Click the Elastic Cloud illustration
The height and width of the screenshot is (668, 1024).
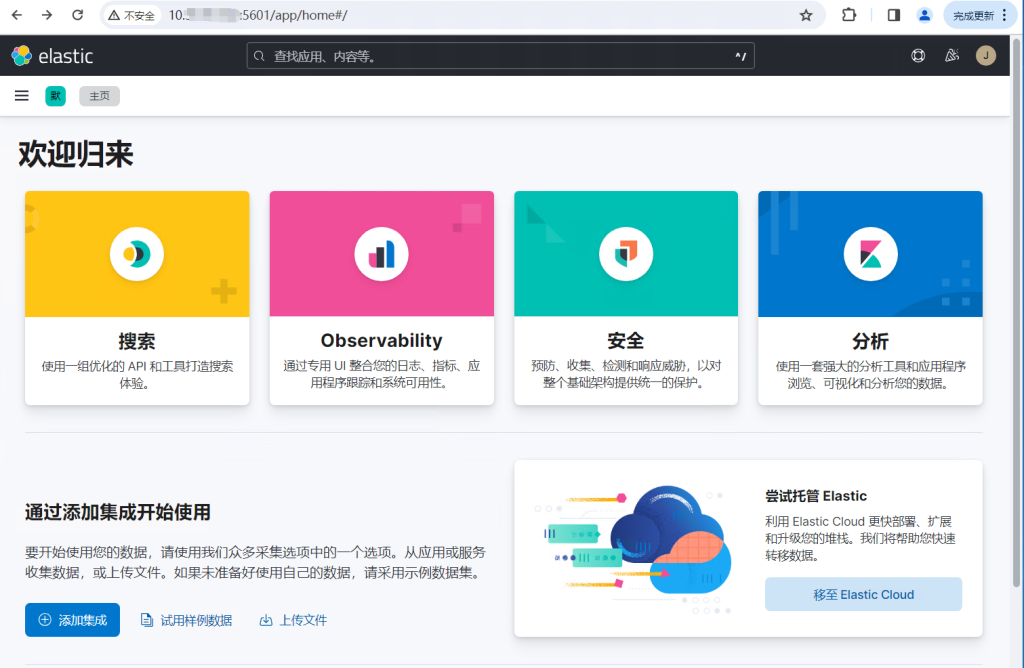point(633,549)
